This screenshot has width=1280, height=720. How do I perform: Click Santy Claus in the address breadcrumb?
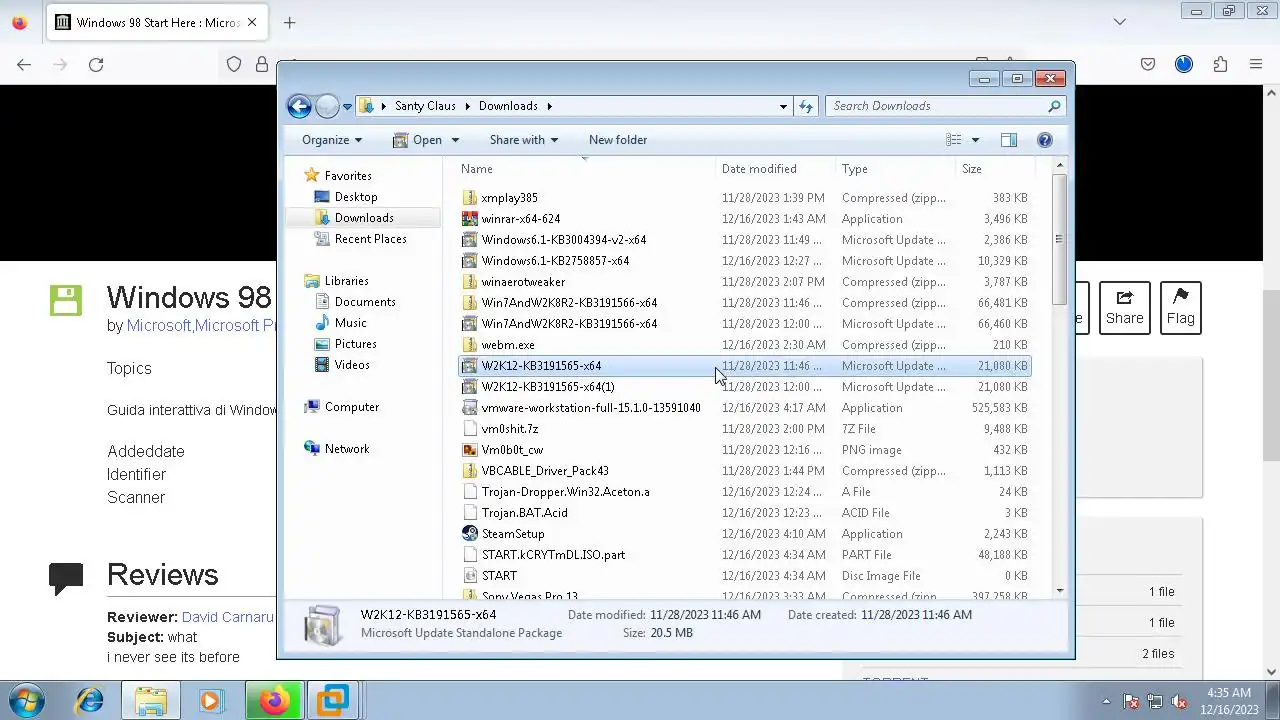pyautogui.click(x=425, y=106)
